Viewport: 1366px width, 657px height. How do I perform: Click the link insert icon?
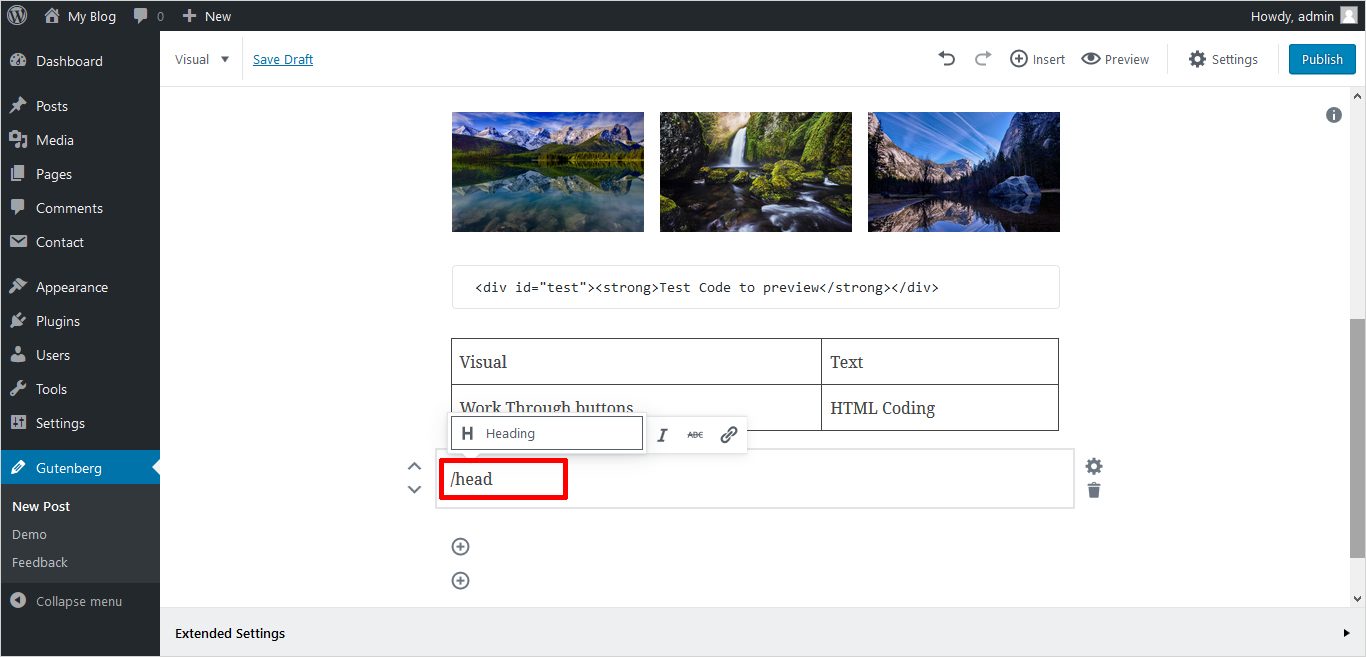(729, 434)
